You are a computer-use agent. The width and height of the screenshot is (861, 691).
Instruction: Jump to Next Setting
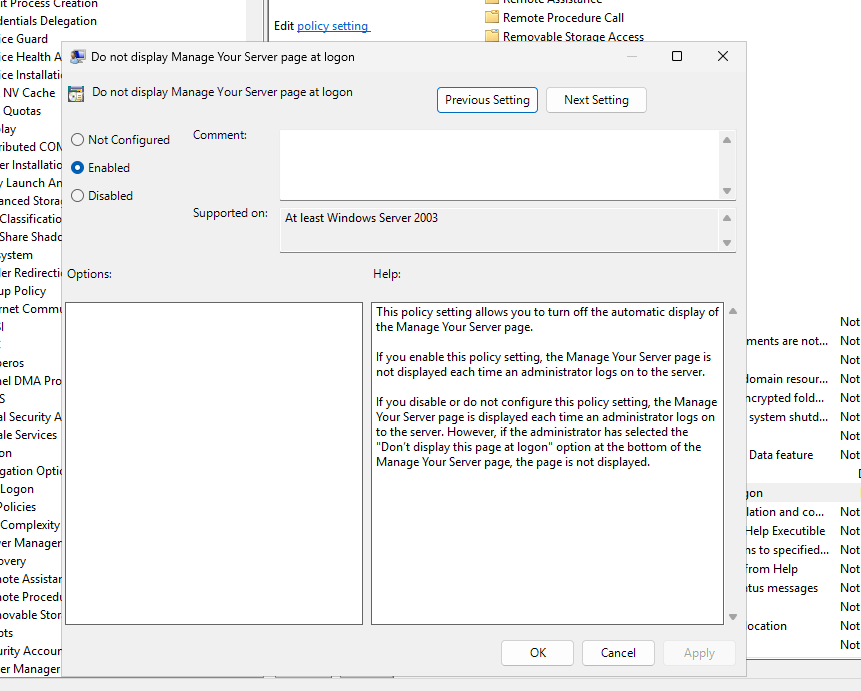pos(596,100)
